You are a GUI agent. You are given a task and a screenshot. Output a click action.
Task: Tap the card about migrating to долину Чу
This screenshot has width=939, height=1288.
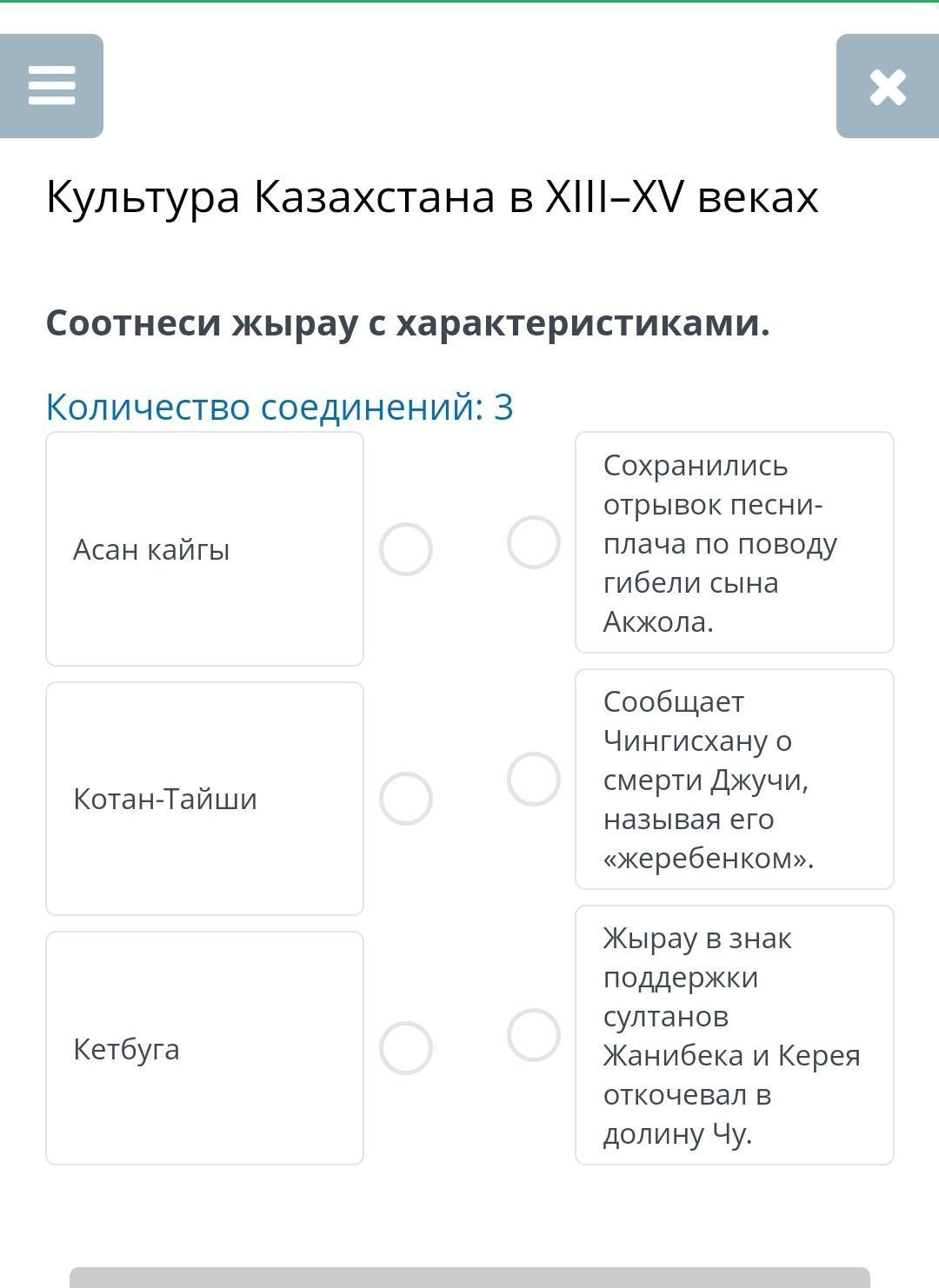tap(735, 1035)
